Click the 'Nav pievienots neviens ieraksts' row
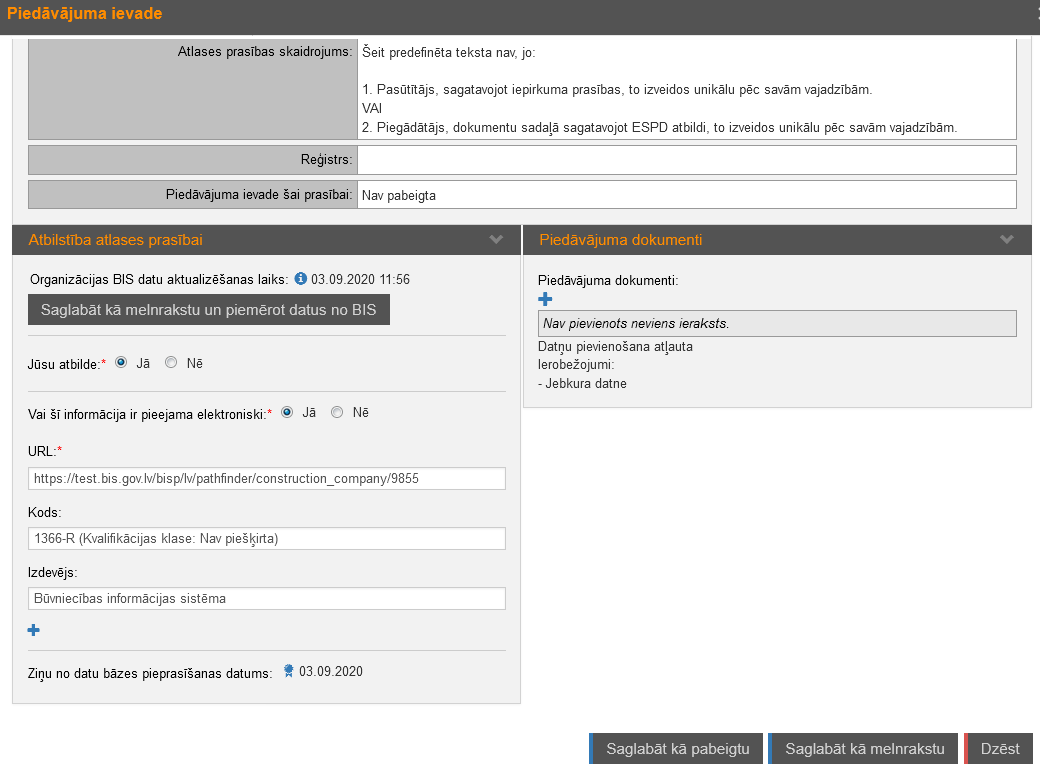This screenshot has height=773, width=1040. tap(777, 323)
